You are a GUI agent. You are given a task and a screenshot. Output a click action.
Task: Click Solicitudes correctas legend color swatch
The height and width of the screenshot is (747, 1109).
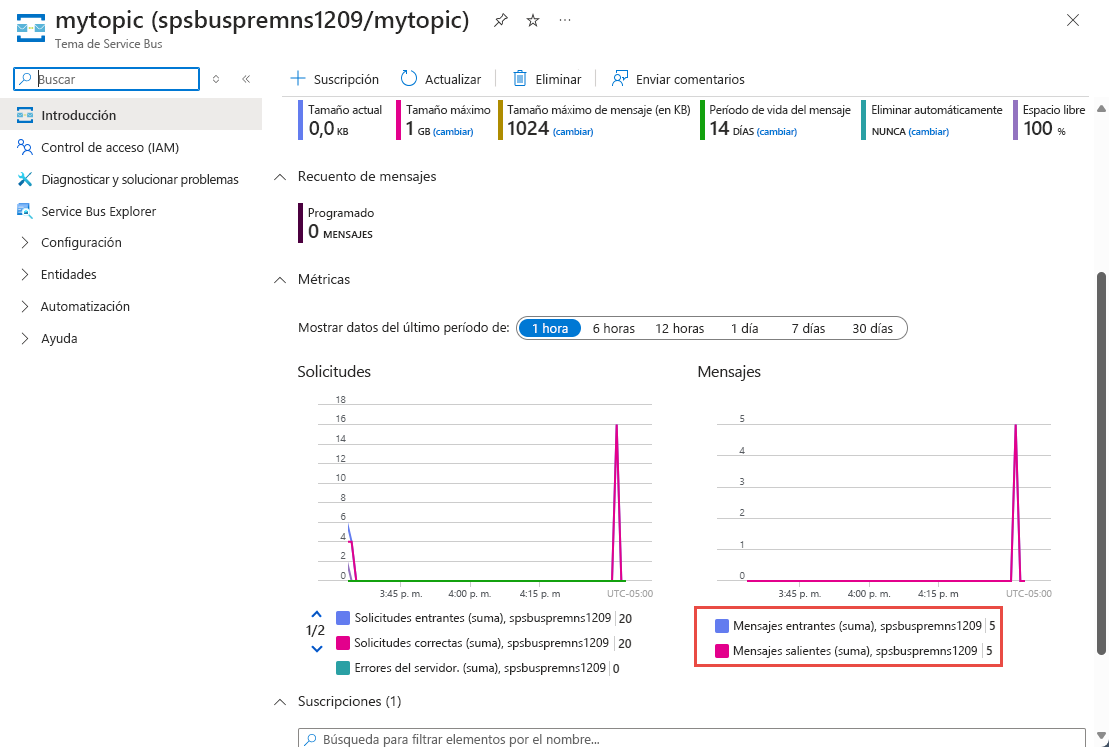(343, 643)
